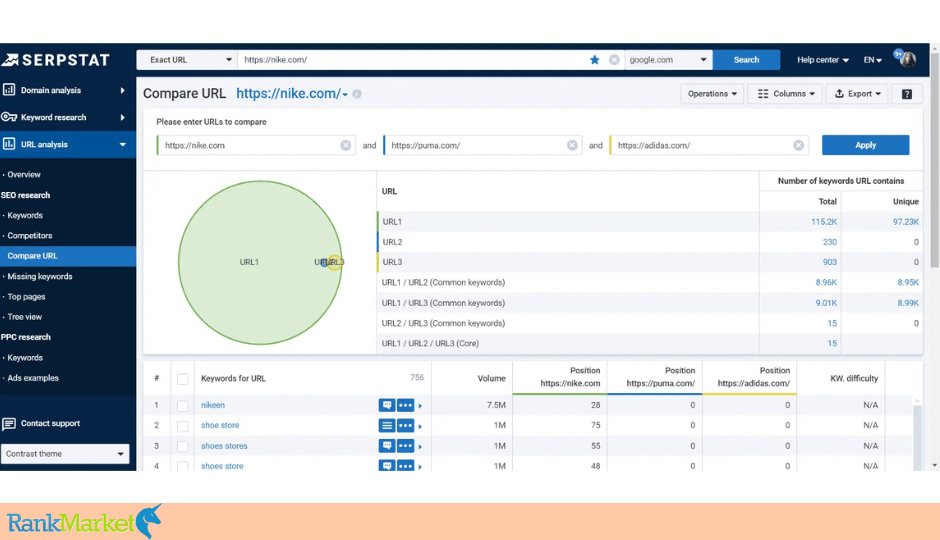Open Overview in the sidebar
Screen dimensions: 940x540
tap(24, 174)
